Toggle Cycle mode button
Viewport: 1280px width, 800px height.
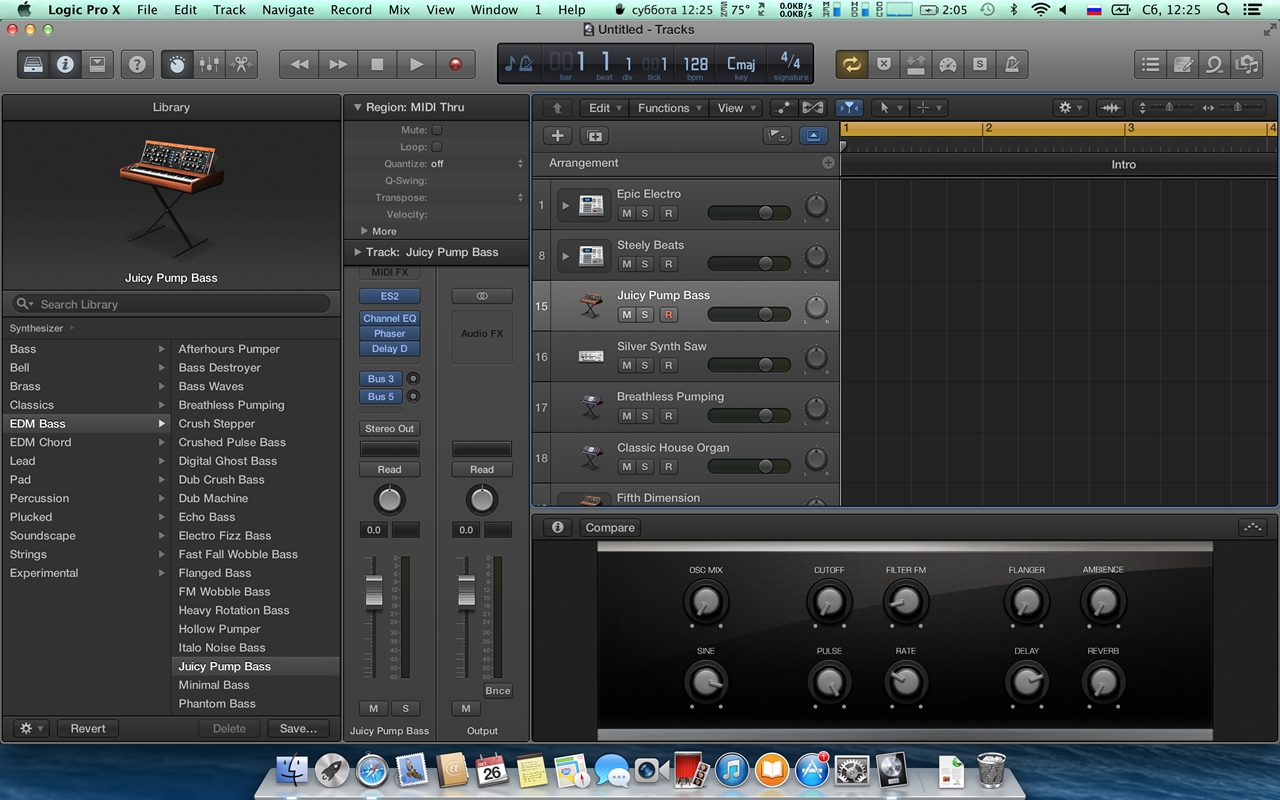(x=851, y=64)
